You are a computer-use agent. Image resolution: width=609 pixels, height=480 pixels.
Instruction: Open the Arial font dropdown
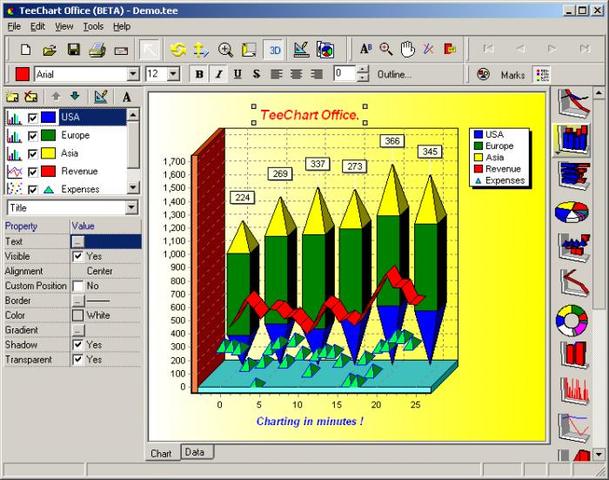(133, 74)
